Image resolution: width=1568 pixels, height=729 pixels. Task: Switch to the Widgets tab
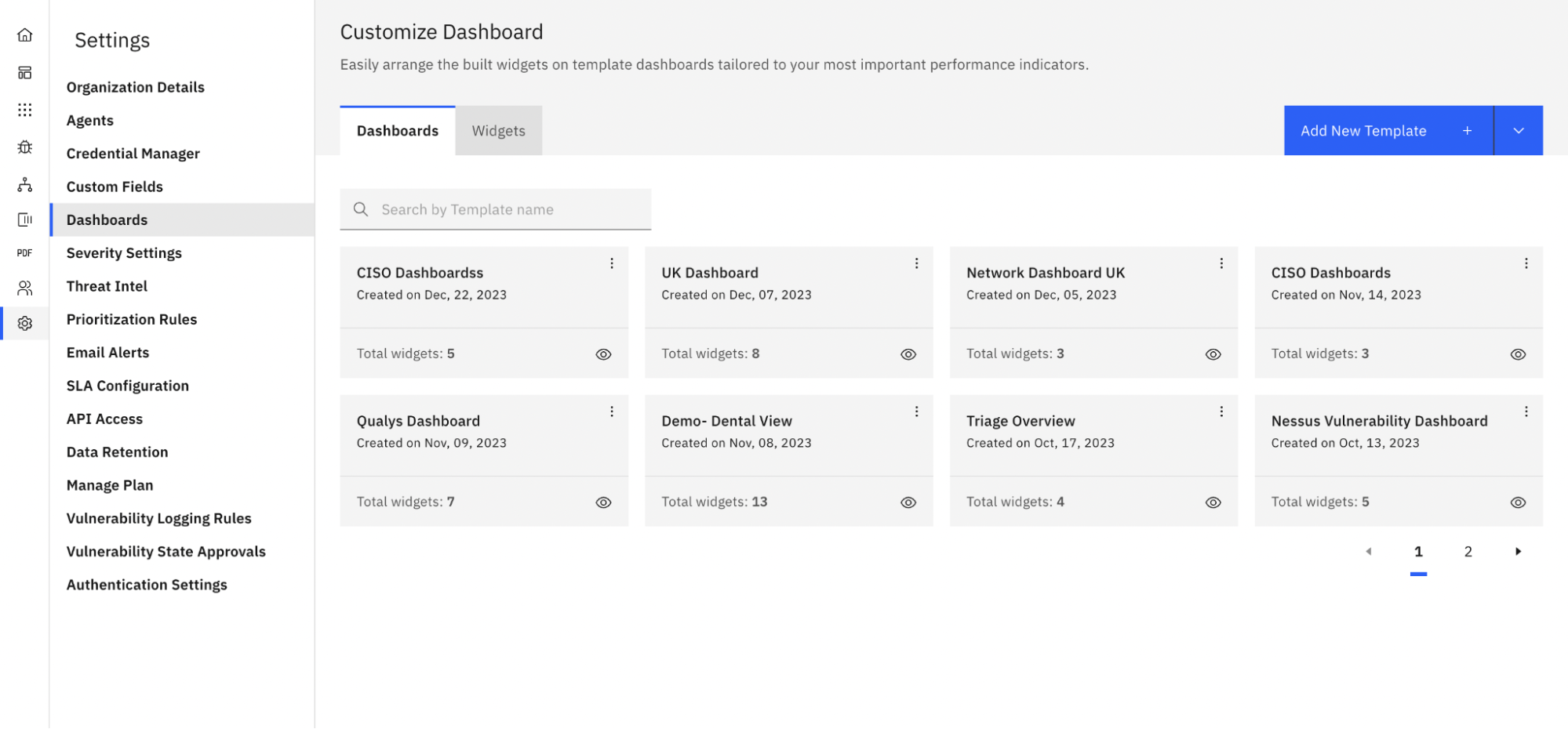point(498,131)
